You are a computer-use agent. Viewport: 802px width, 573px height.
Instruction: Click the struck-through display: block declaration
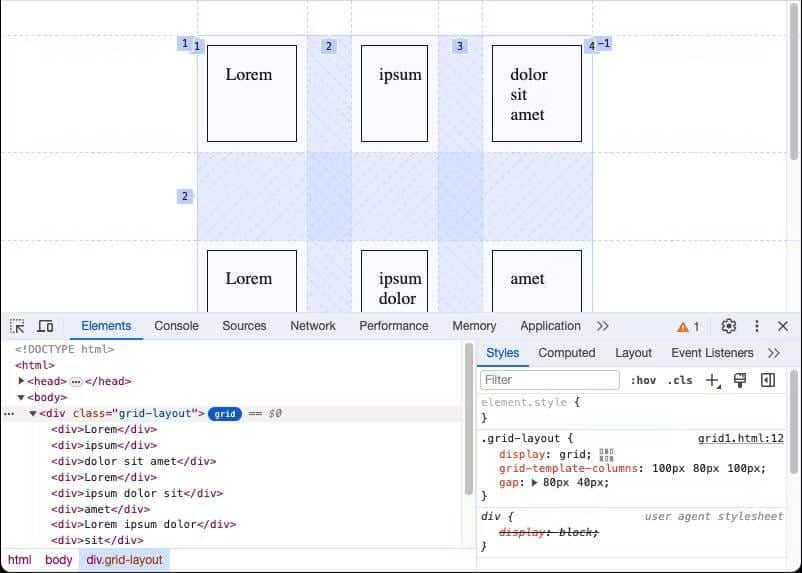[x=548, y=532]
